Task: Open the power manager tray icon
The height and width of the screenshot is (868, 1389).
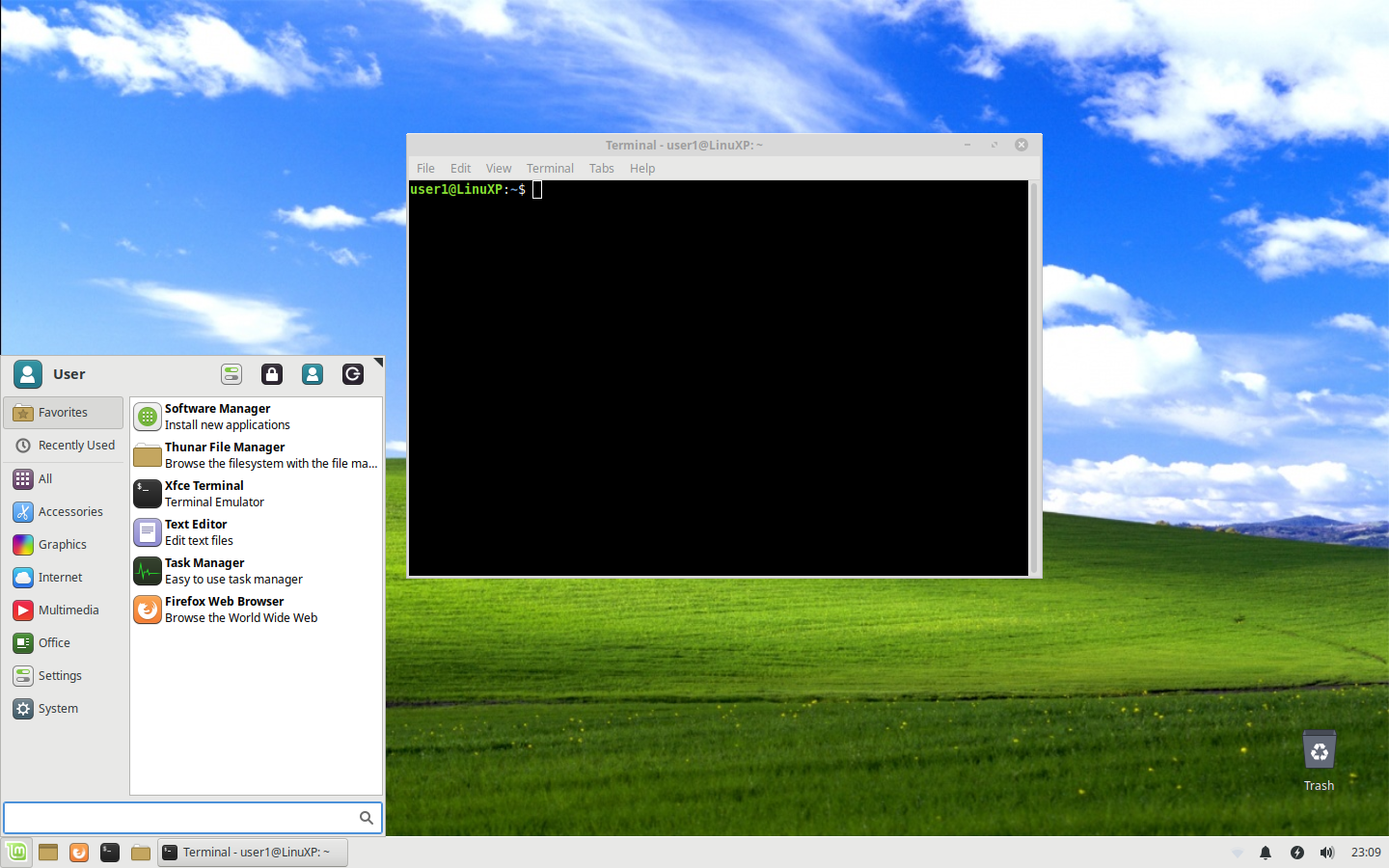Action: [x=1296, y=852]
